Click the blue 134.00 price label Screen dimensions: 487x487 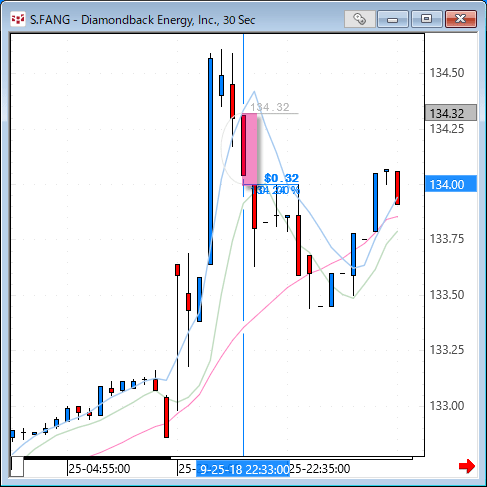pos(451,184)
